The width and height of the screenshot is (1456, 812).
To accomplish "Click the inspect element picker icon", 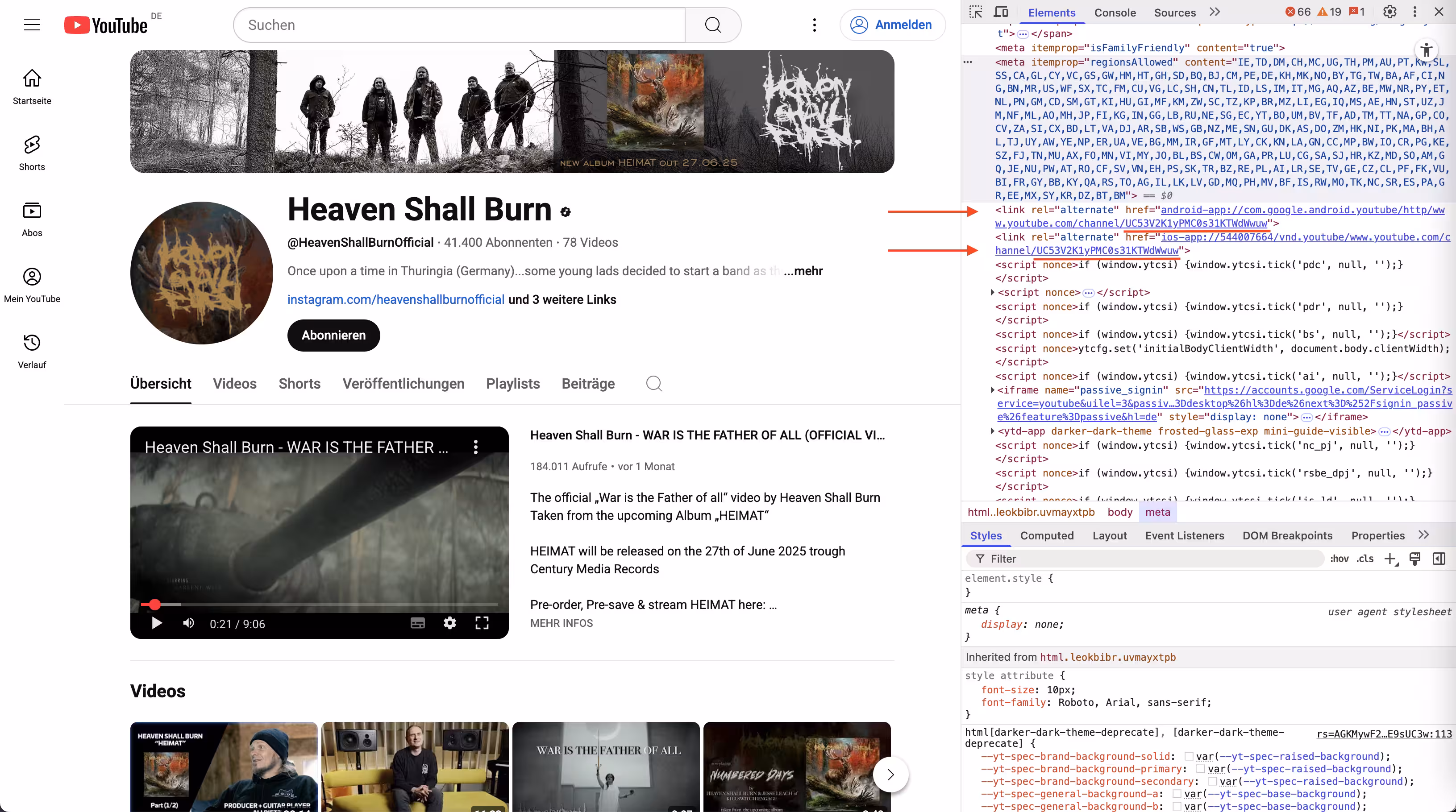I will pos(976,12).
